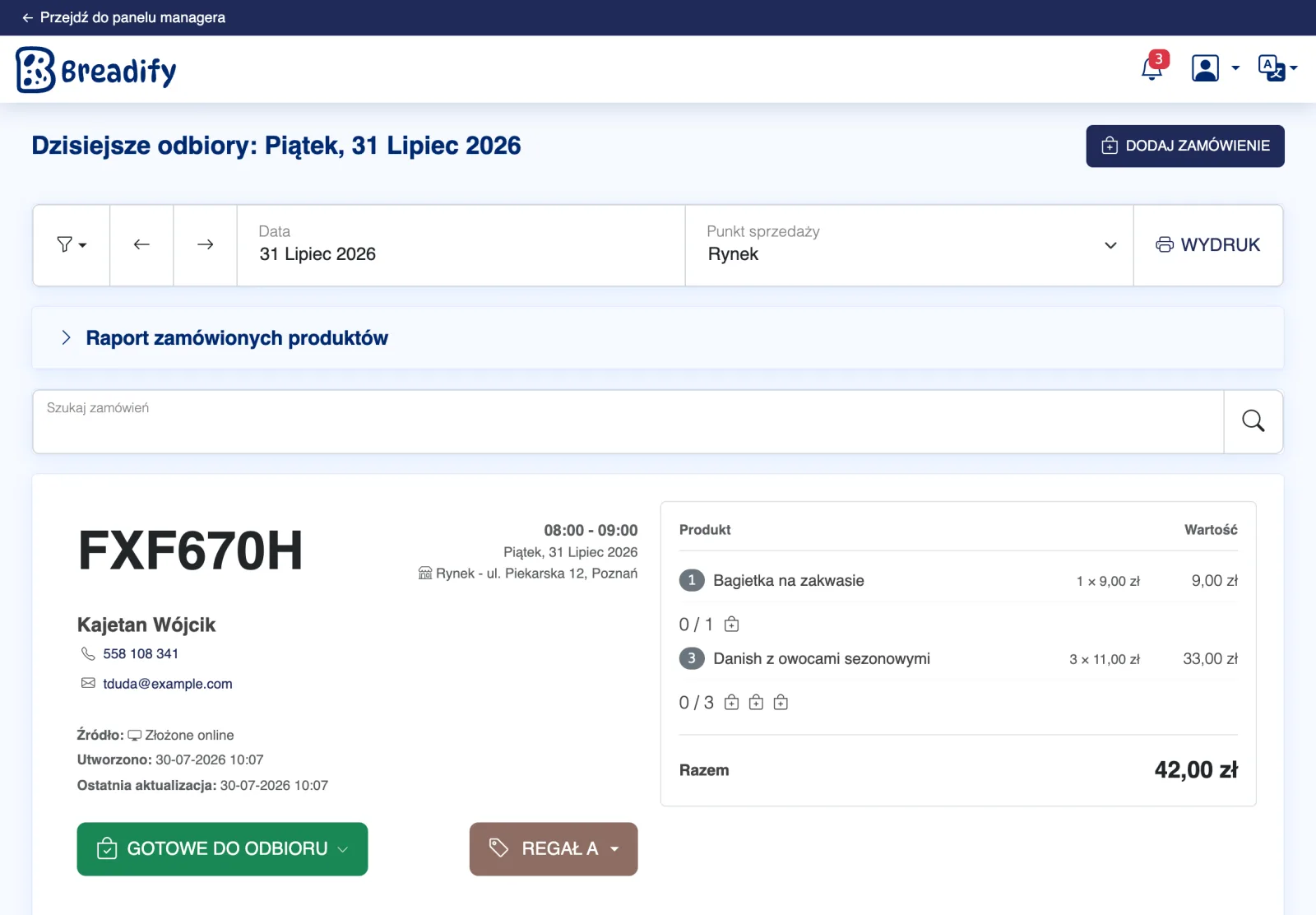Focus the Szukaj zamówień search field

(x=628, y=421)
